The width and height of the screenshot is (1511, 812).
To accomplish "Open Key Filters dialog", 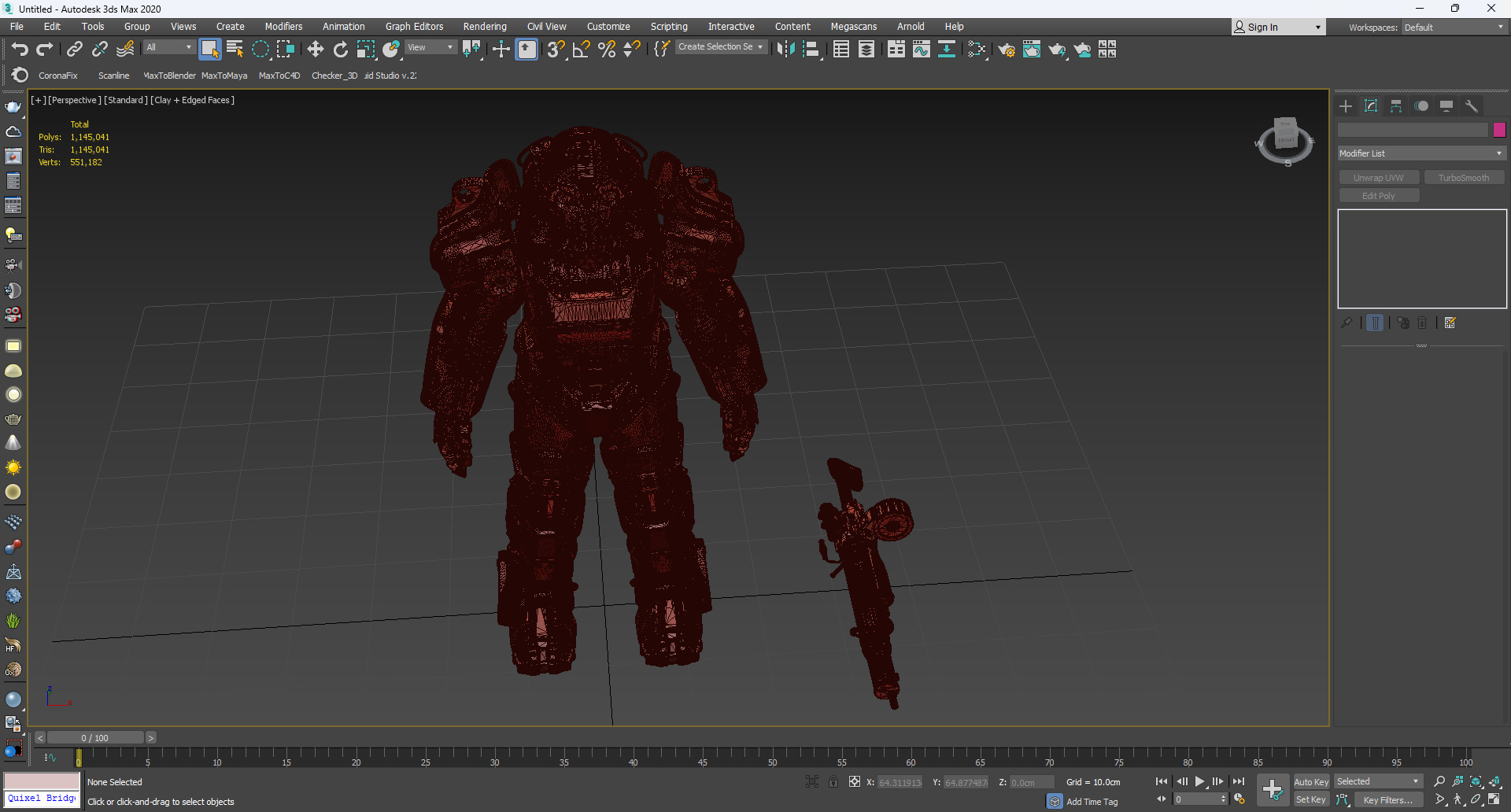I will pos(1389,800).
